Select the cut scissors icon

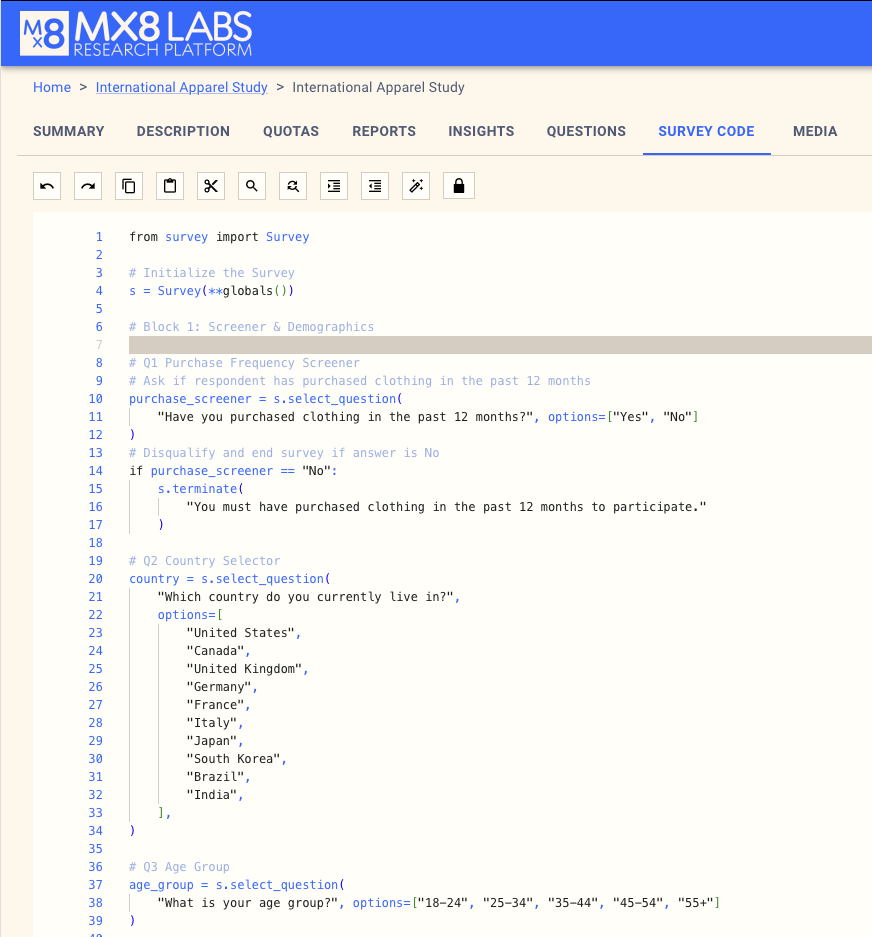pyautogui.click(x=211, y=186)
